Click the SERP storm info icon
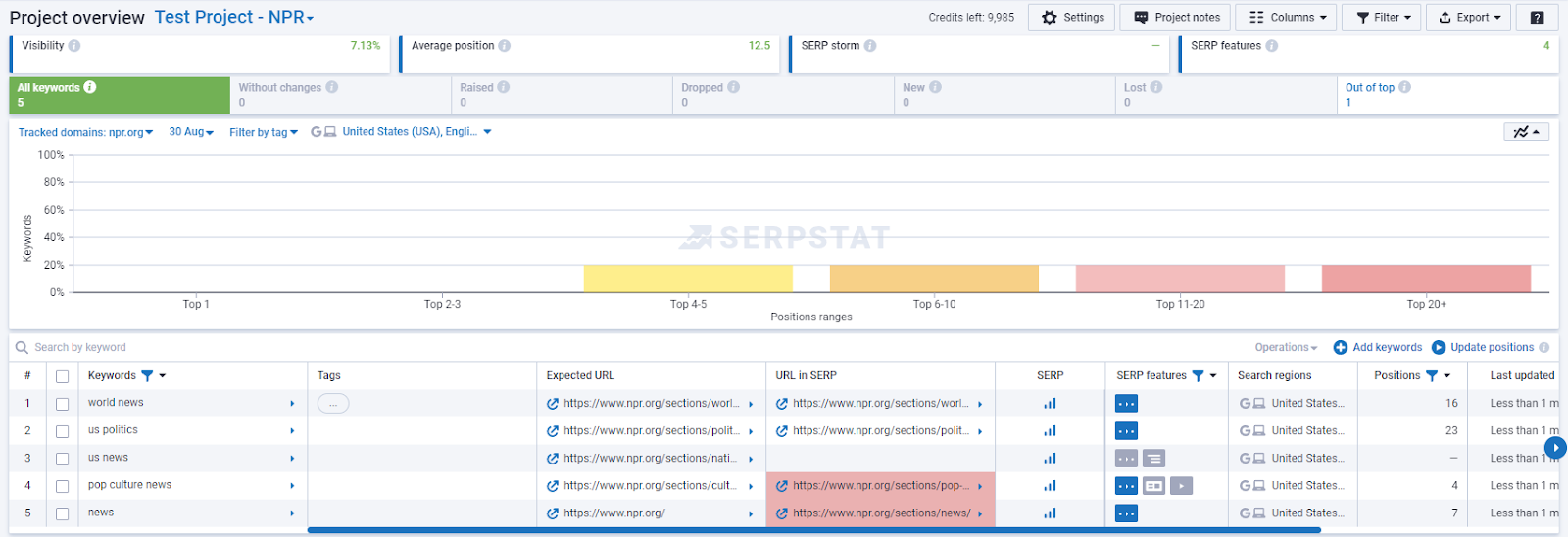Image resolution: width=1568 pixels, height=537 pixels. [x=870, y=46]
